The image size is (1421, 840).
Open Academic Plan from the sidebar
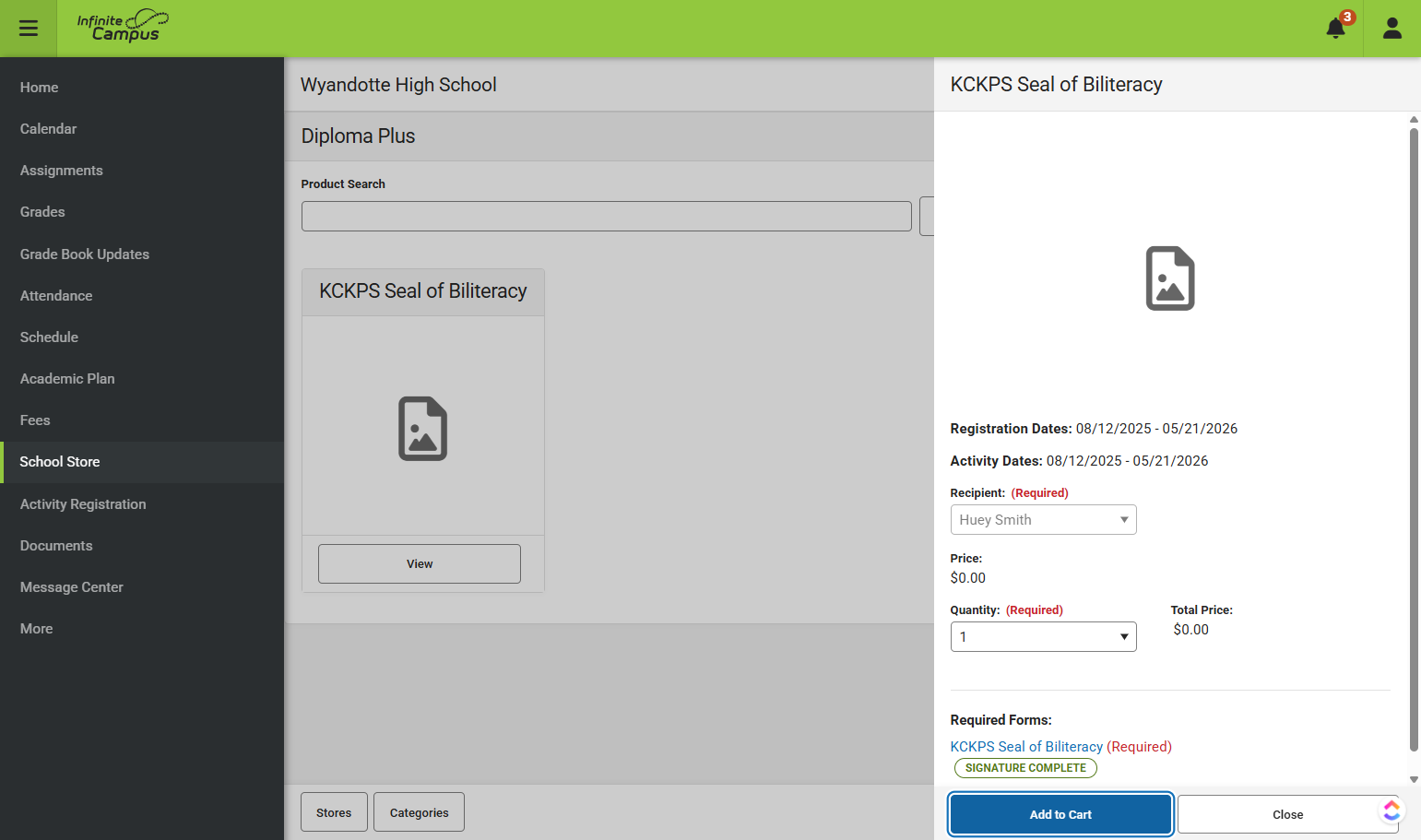(142, 379)
